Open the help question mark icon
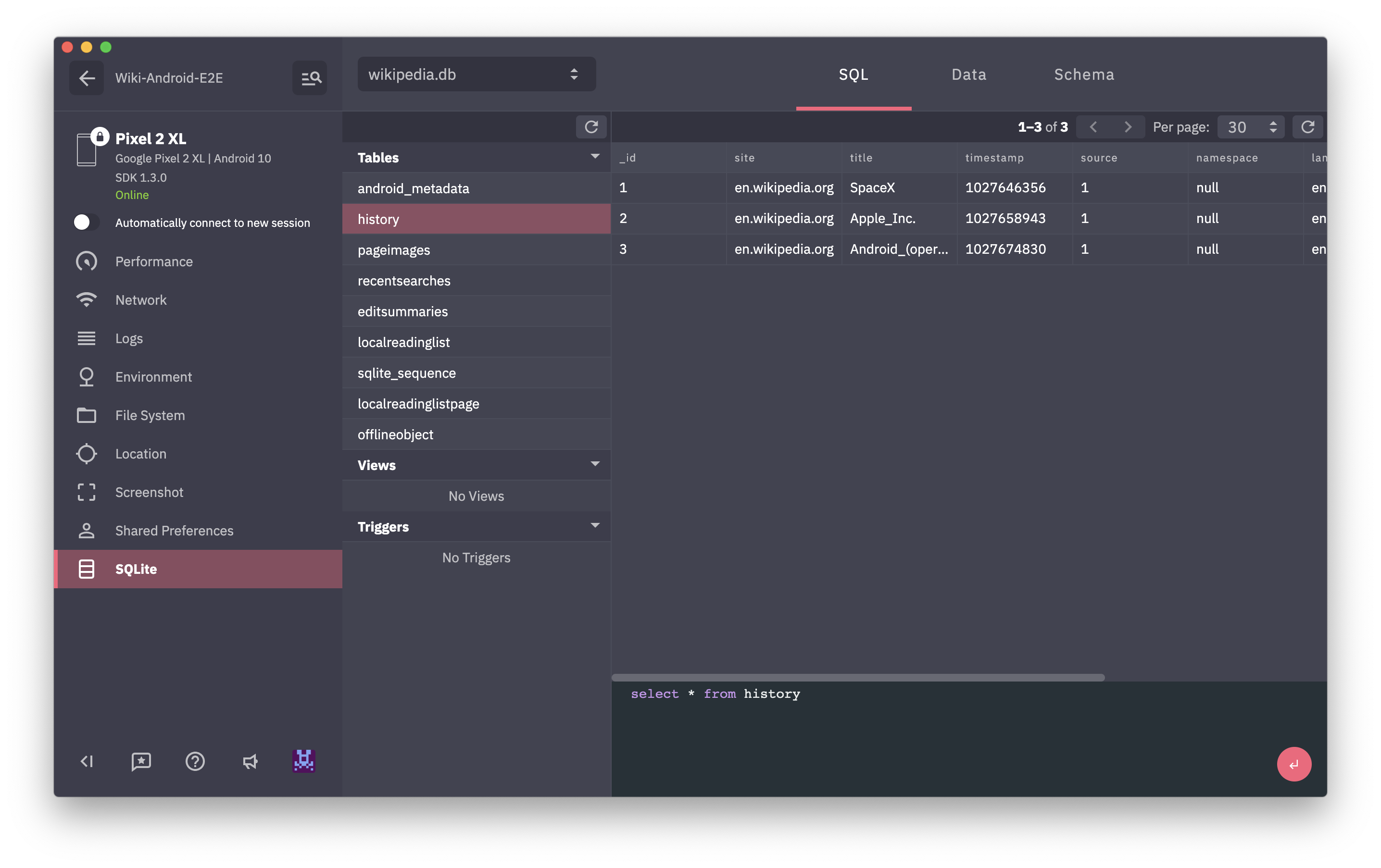The width and height of the screenshot is (1381, 868). [x=195, y=761]
